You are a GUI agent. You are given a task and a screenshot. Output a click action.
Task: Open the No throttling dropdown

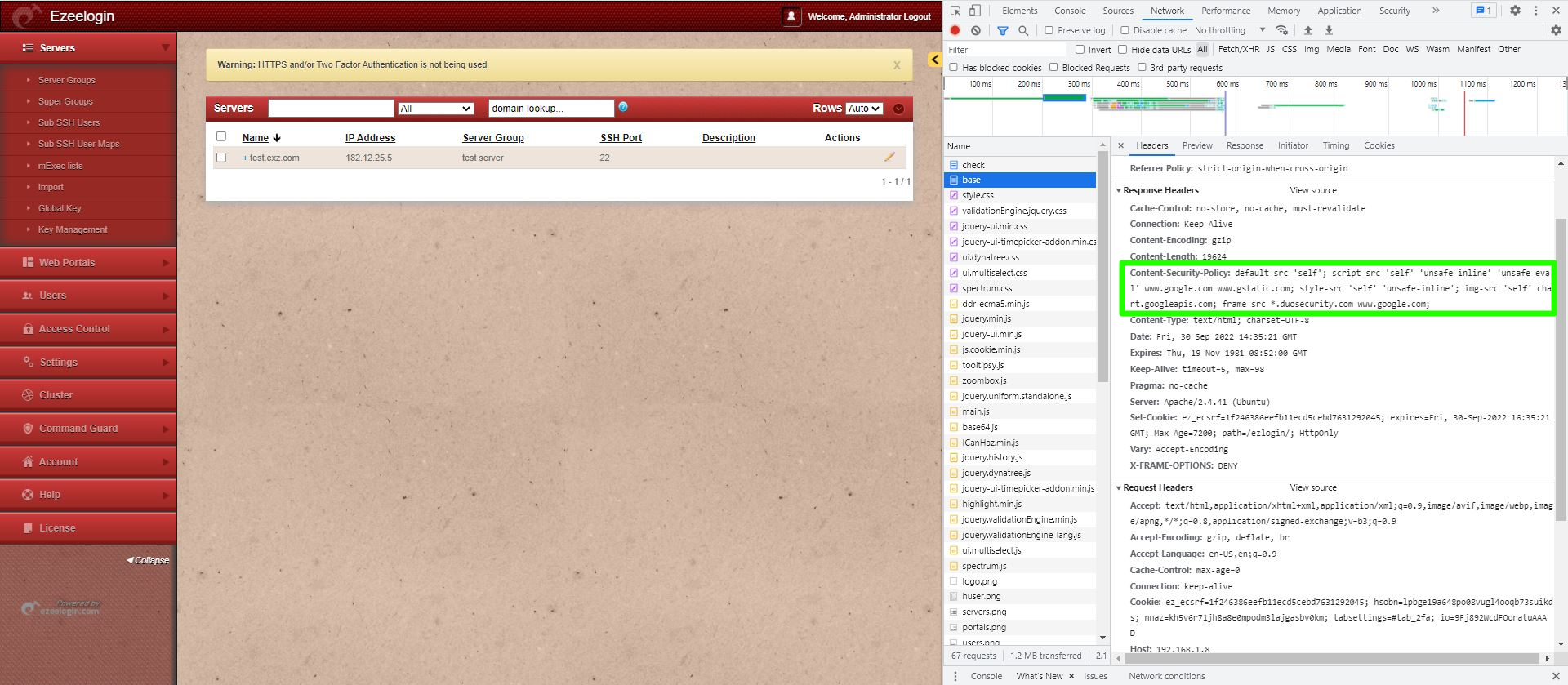coord(1230,30)
